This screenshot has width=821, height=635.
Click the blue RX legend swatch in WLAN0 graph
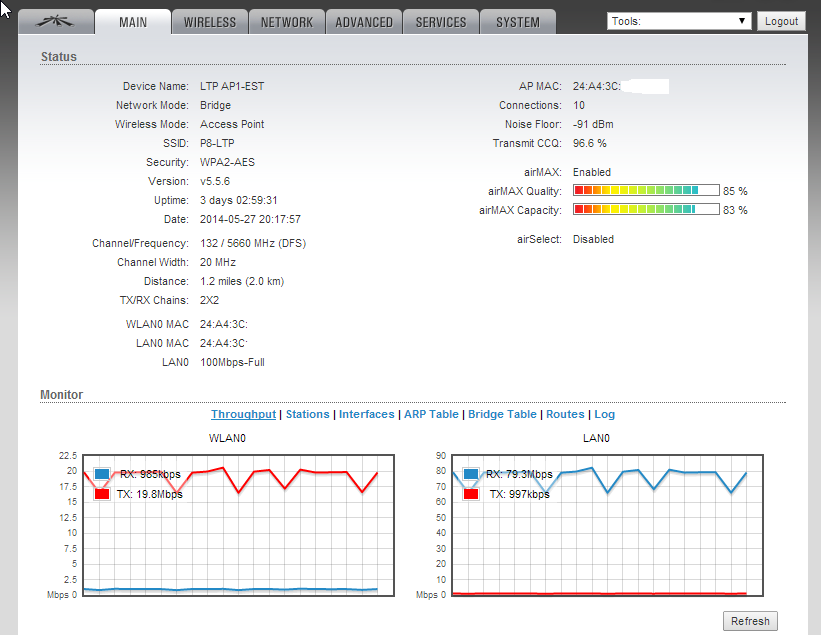(102, 474)
